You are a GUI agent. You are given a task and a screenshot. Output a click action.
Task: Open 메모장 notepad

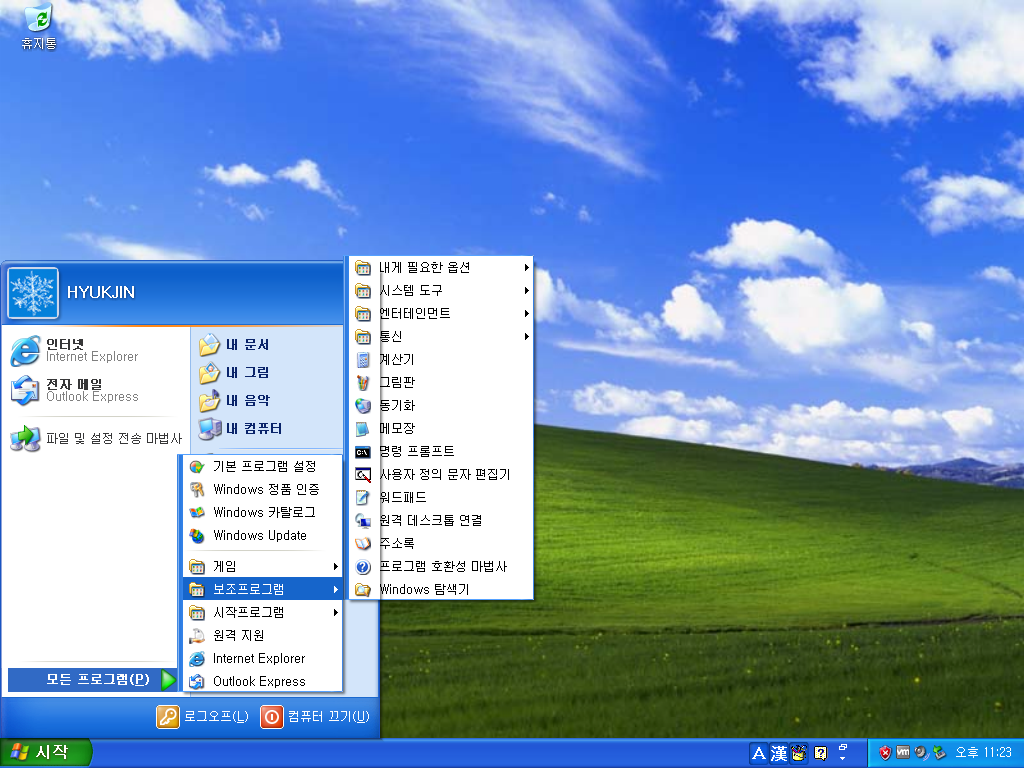coord(441,428)
